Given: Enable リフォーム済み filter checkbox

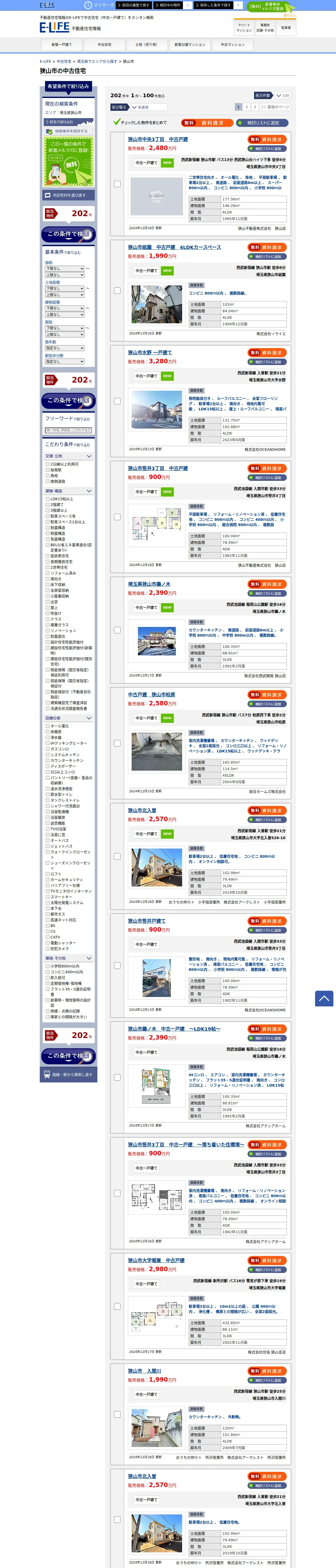Looking at the screenshot, I should coord(48,573).
